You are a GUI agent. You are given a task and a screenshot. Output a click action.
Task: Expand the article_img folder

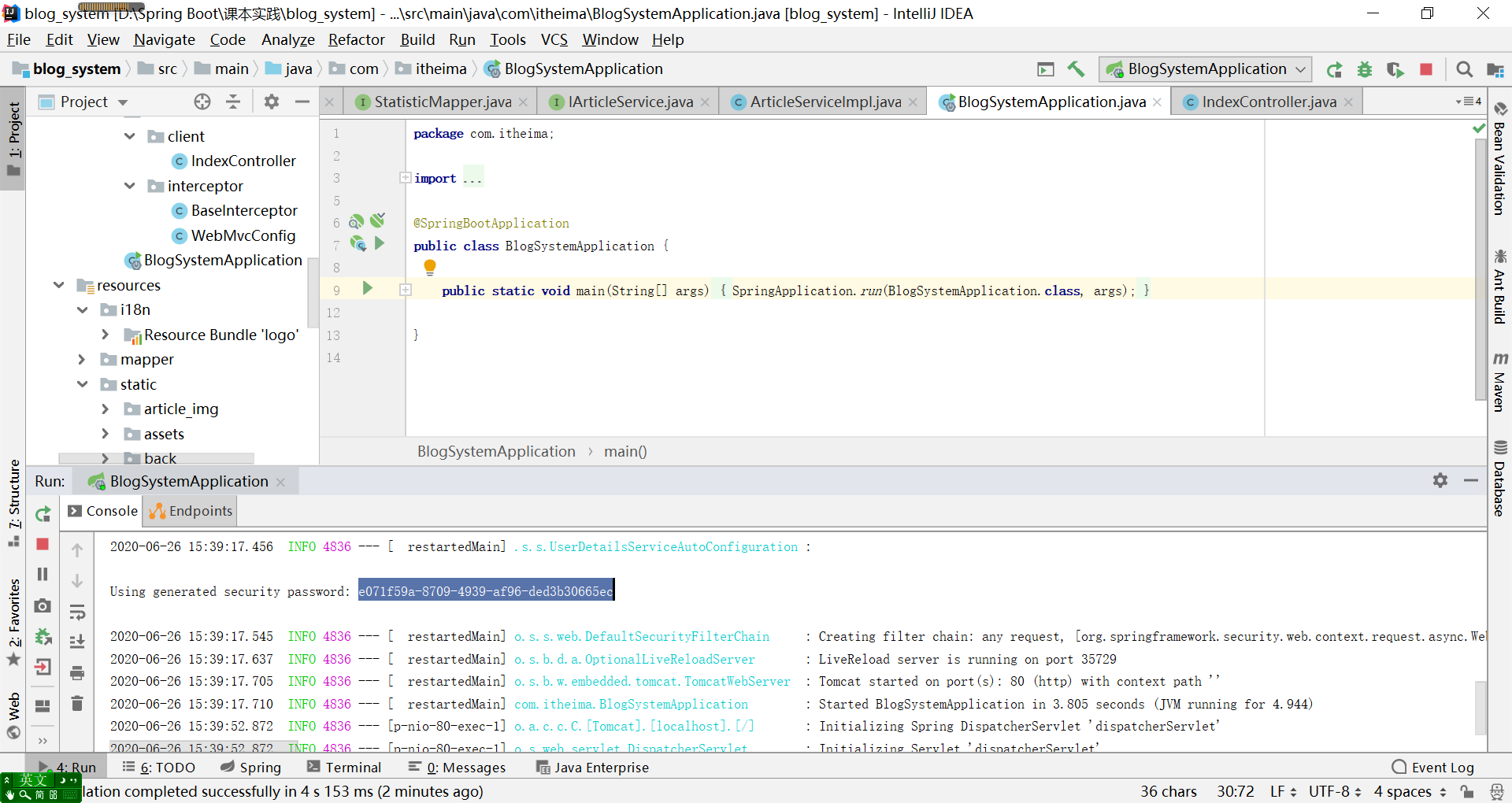106,409
